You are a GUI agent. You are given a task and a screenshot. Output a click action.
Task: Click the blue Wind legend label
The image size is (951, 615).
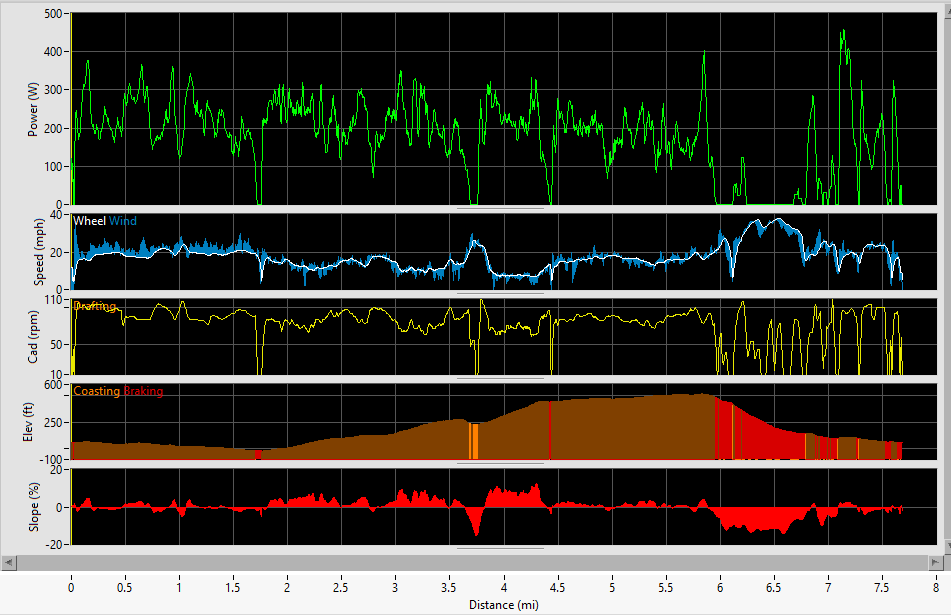123,221
